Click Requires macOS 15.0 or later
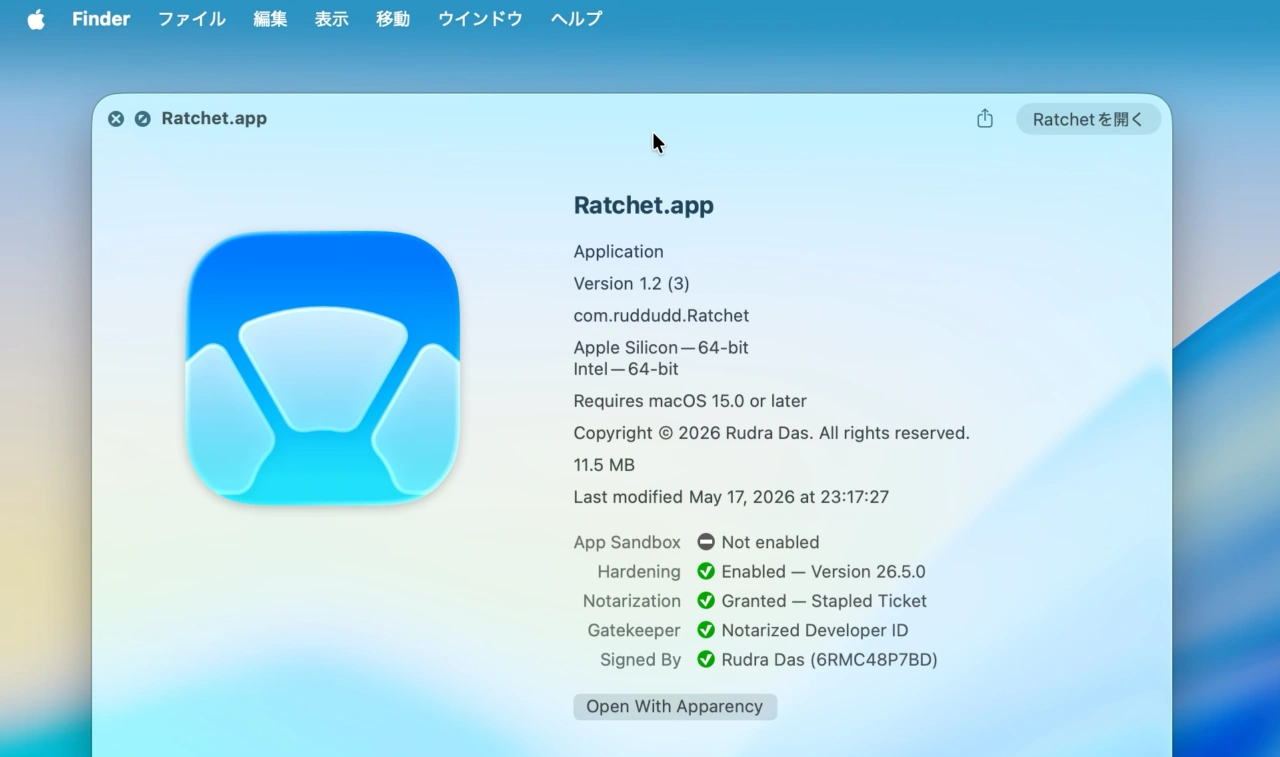Image resolution: width=1280 pixels, height=757 pixels. 690,401
